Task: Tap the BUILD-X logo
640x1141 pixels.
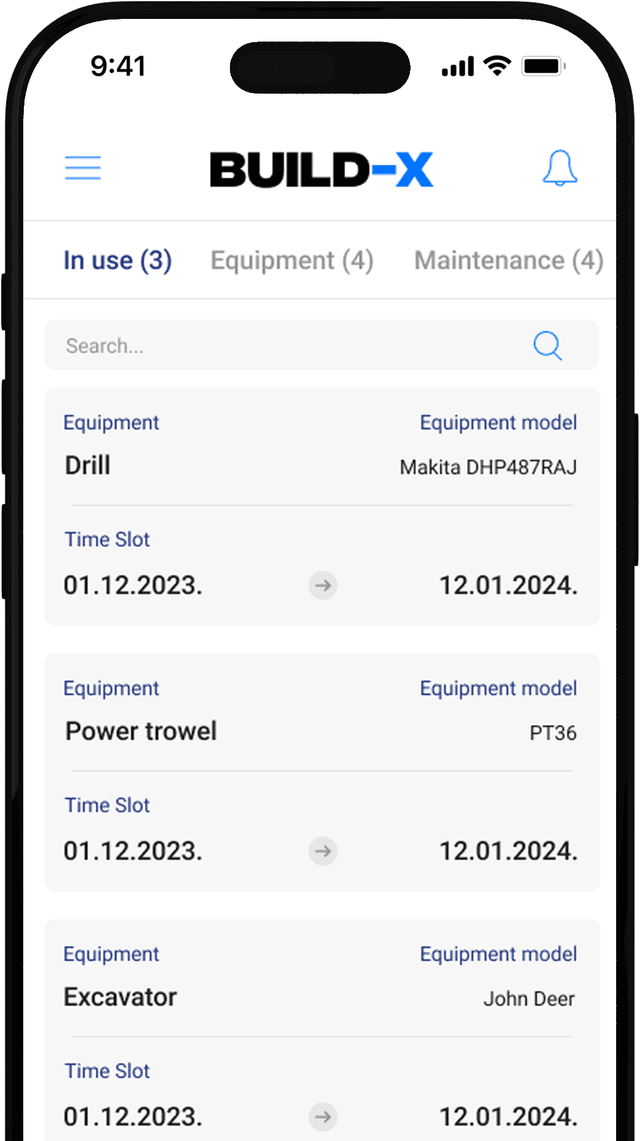Action: (x=321, y=170)
